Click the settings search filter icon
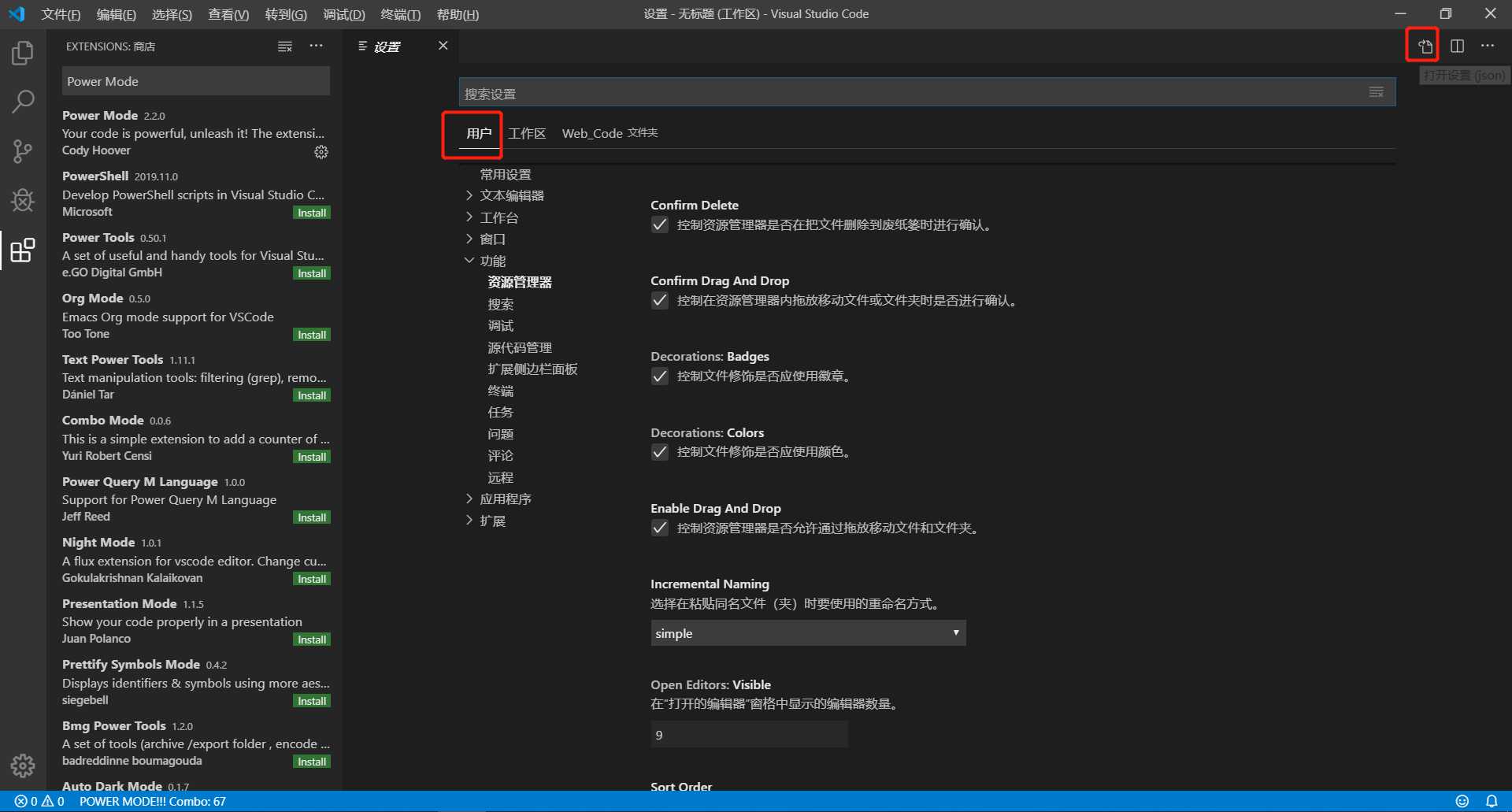 pos(1376,93)
